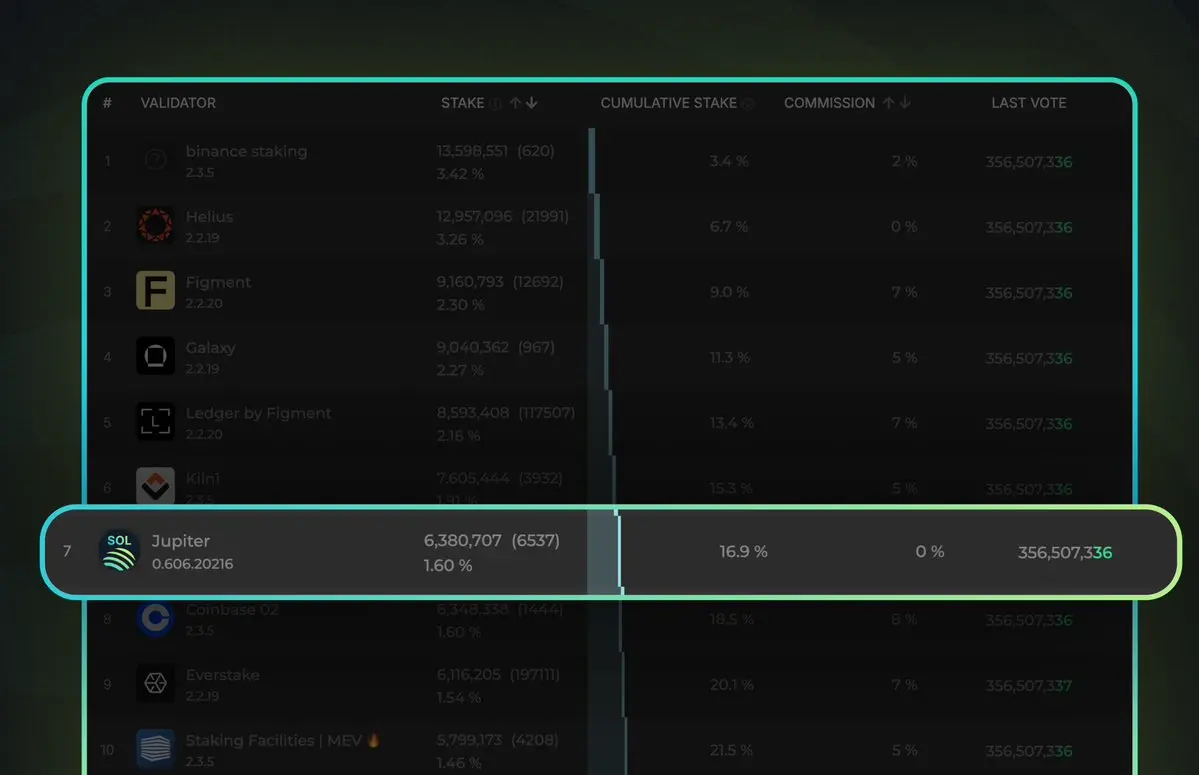Click the STAKE column header label
The image size is (1199, 775).
coord(463,102)
